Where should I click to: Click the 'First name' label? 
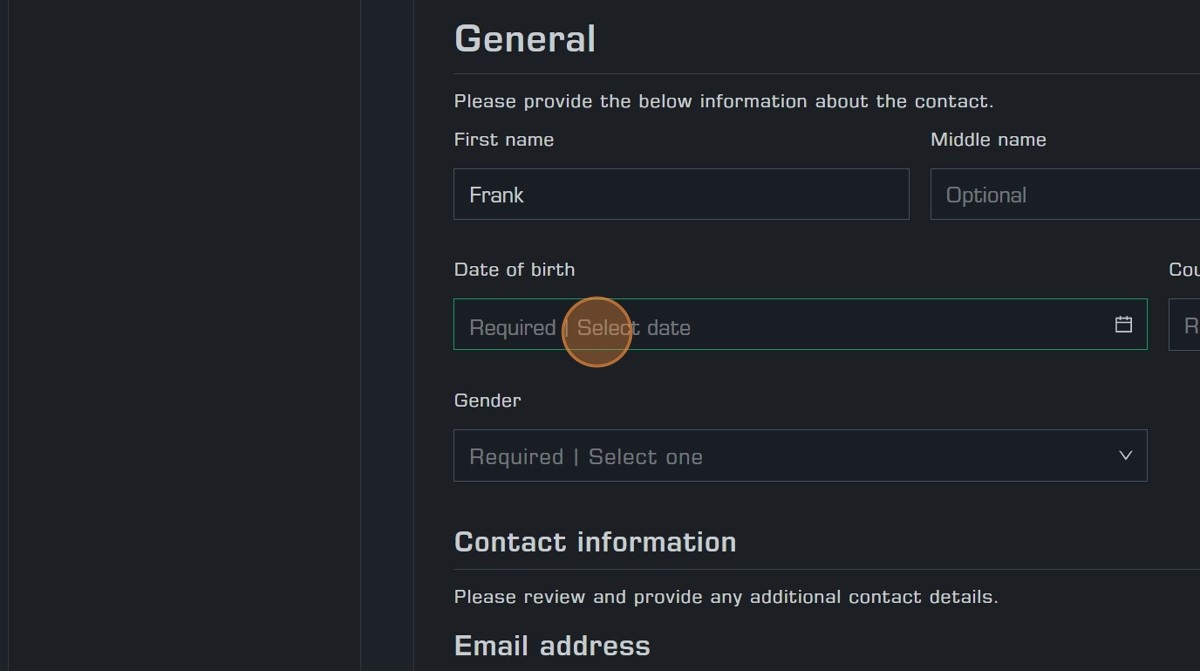(x=504, y=140)
